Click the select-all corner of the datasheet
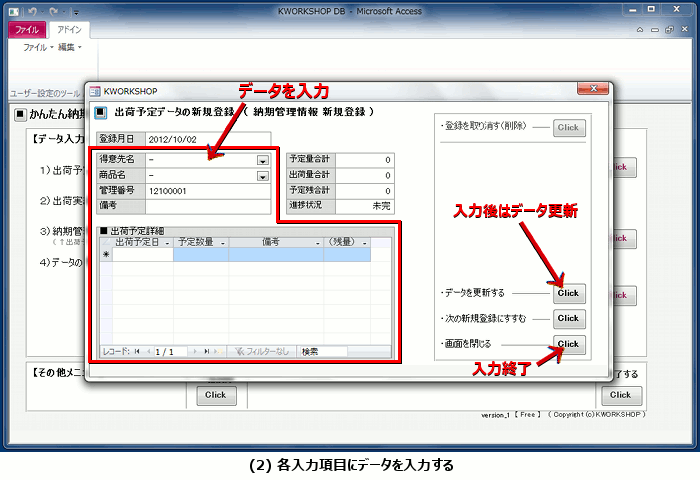This screenshot has height=480, width=700. click(106, 242)
